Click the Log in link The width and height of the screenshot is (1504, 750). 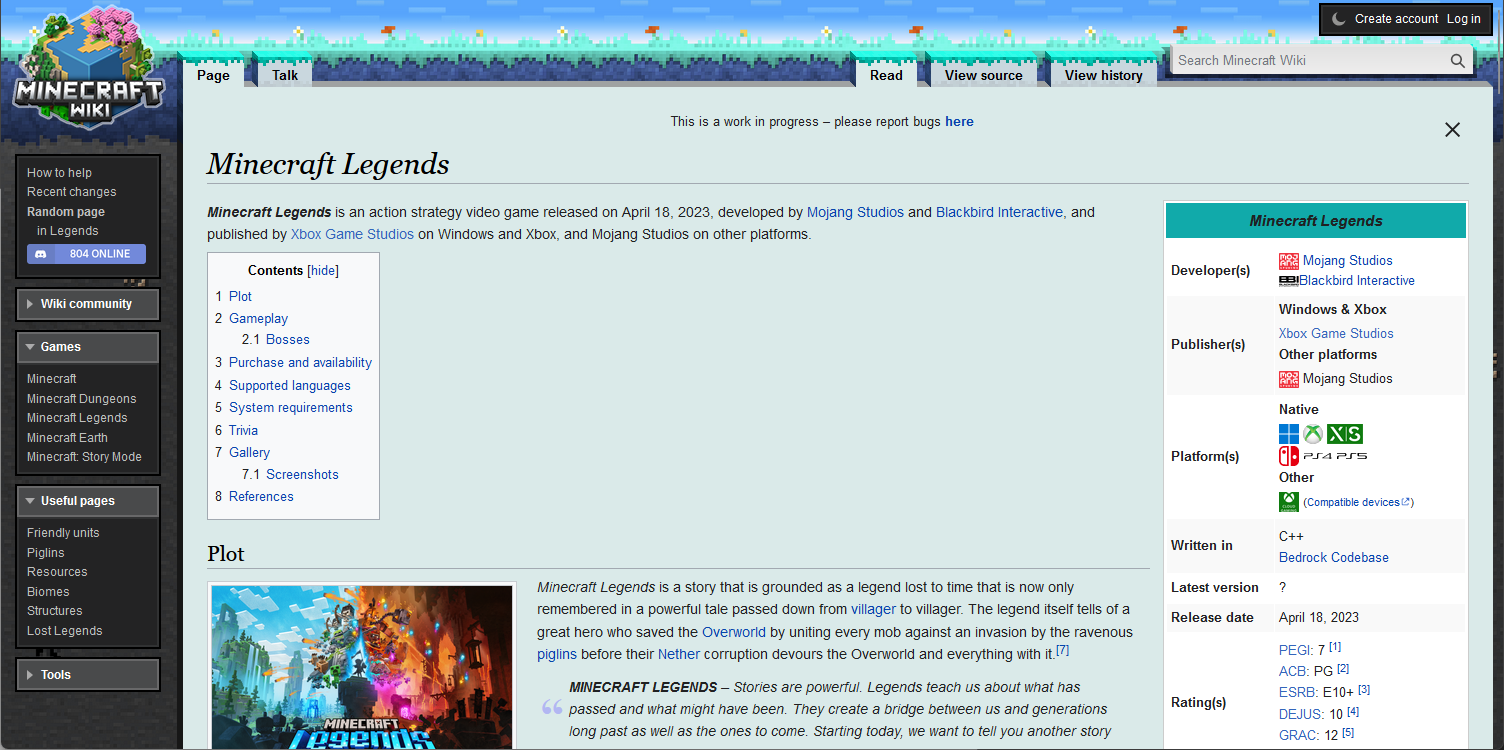1464,19
